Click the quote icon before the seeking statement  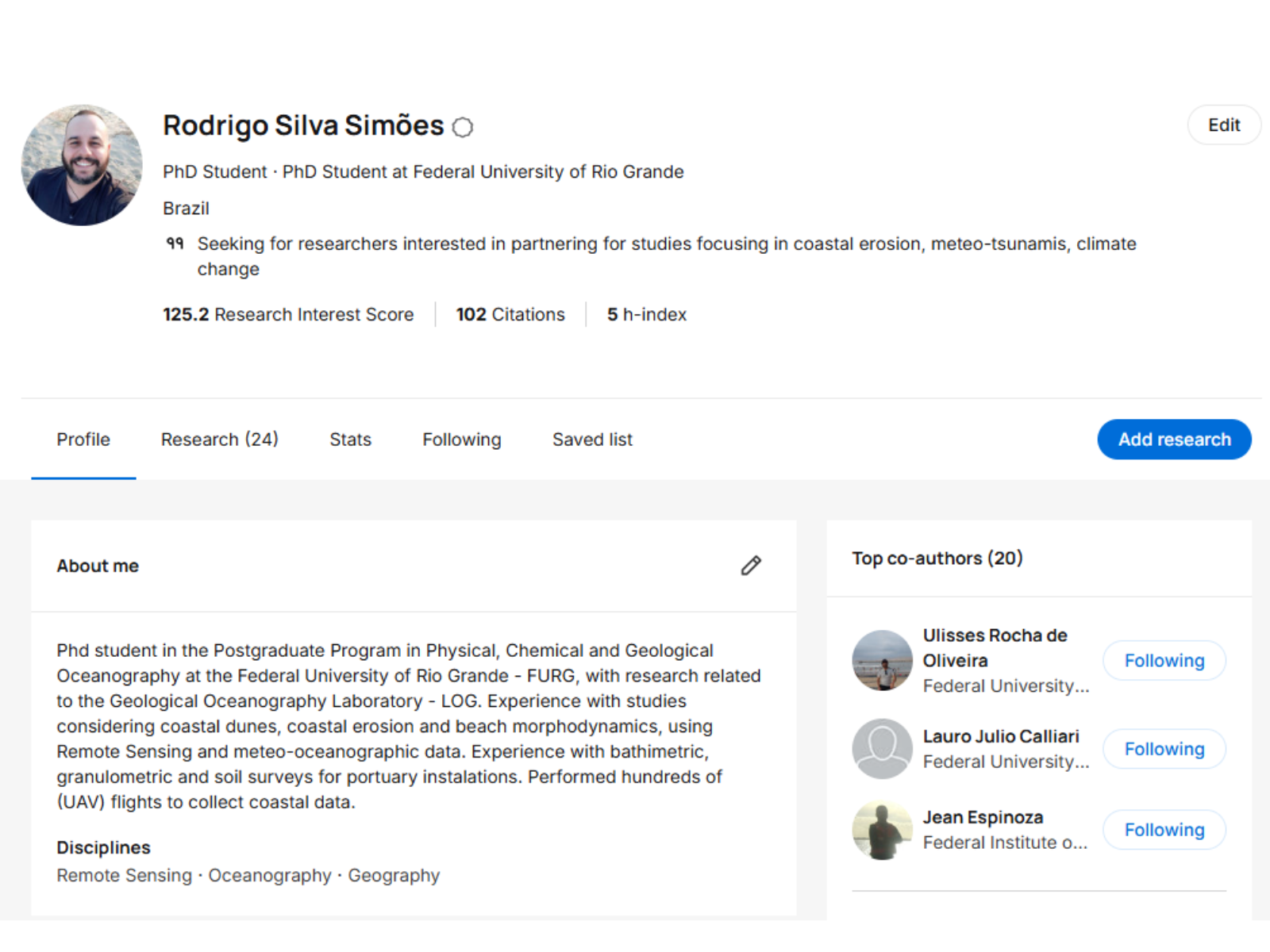[x=175, y=244]
